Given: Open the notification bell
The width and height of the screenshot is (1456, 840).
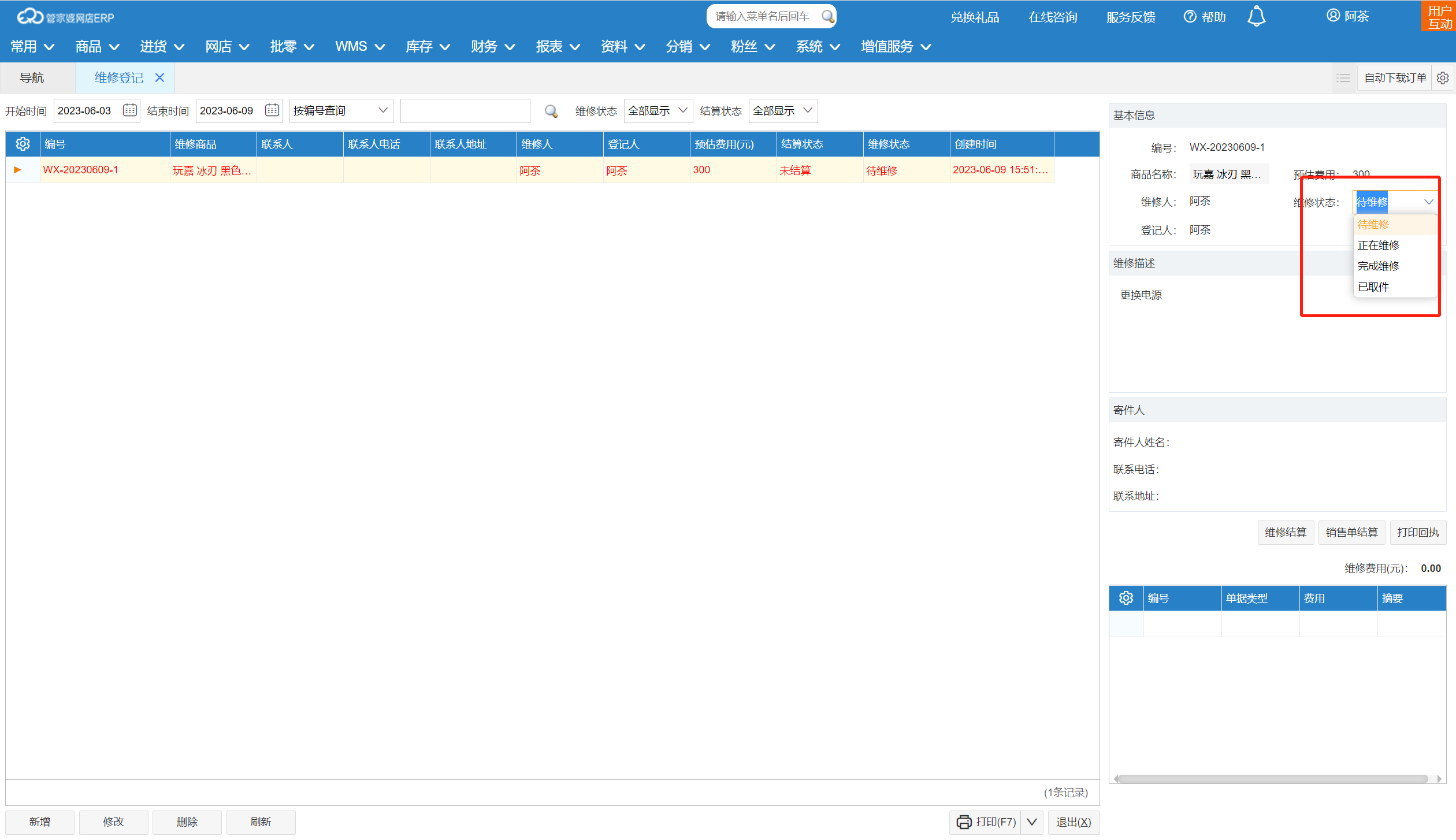Looking at the screenshot, I should 1256,16.
